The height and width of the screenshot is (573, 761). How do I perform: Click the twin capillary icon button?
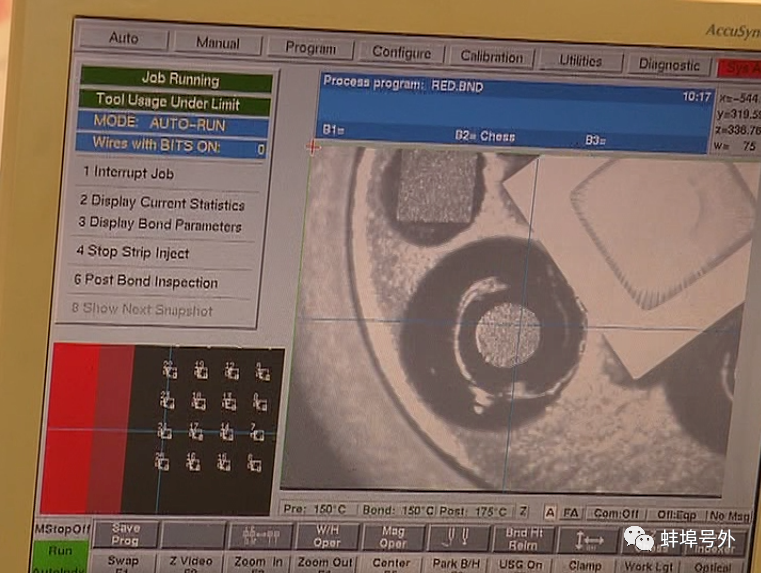click(458, 538)
